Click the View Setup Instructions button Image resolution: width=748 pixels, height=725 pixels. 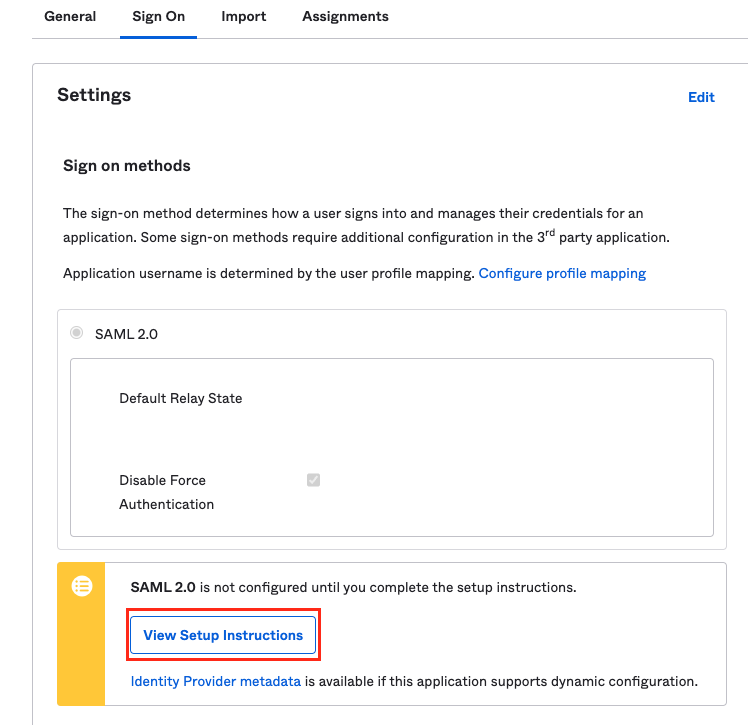[x=223, y=635]
